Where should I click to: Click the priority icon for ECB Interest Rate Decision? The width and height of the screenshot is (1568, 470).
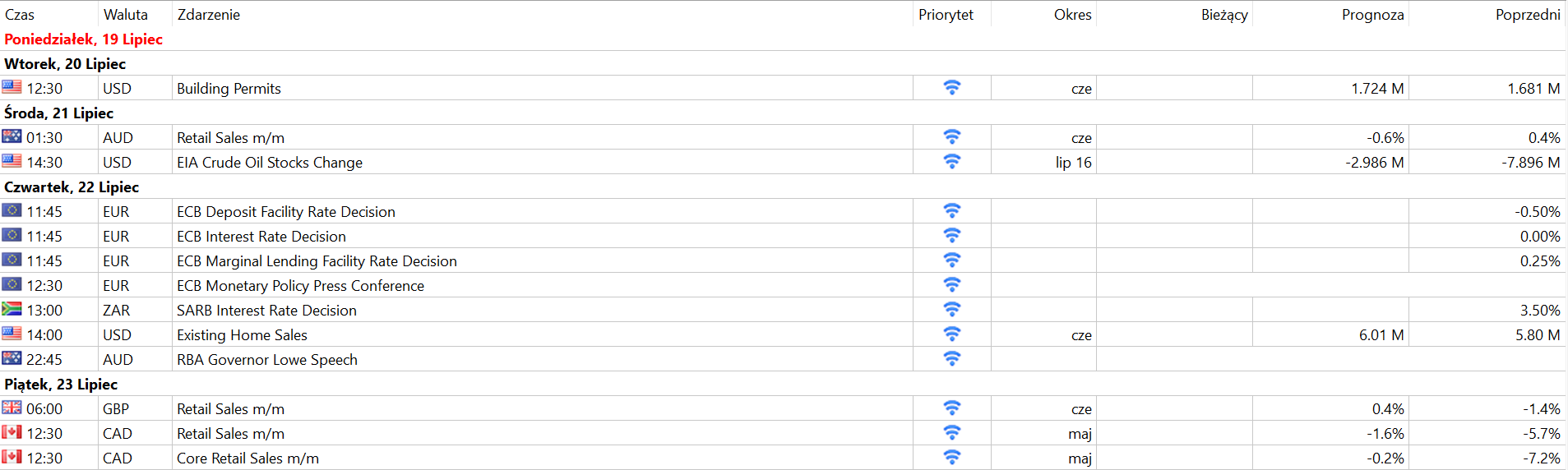tap(951, 235)
